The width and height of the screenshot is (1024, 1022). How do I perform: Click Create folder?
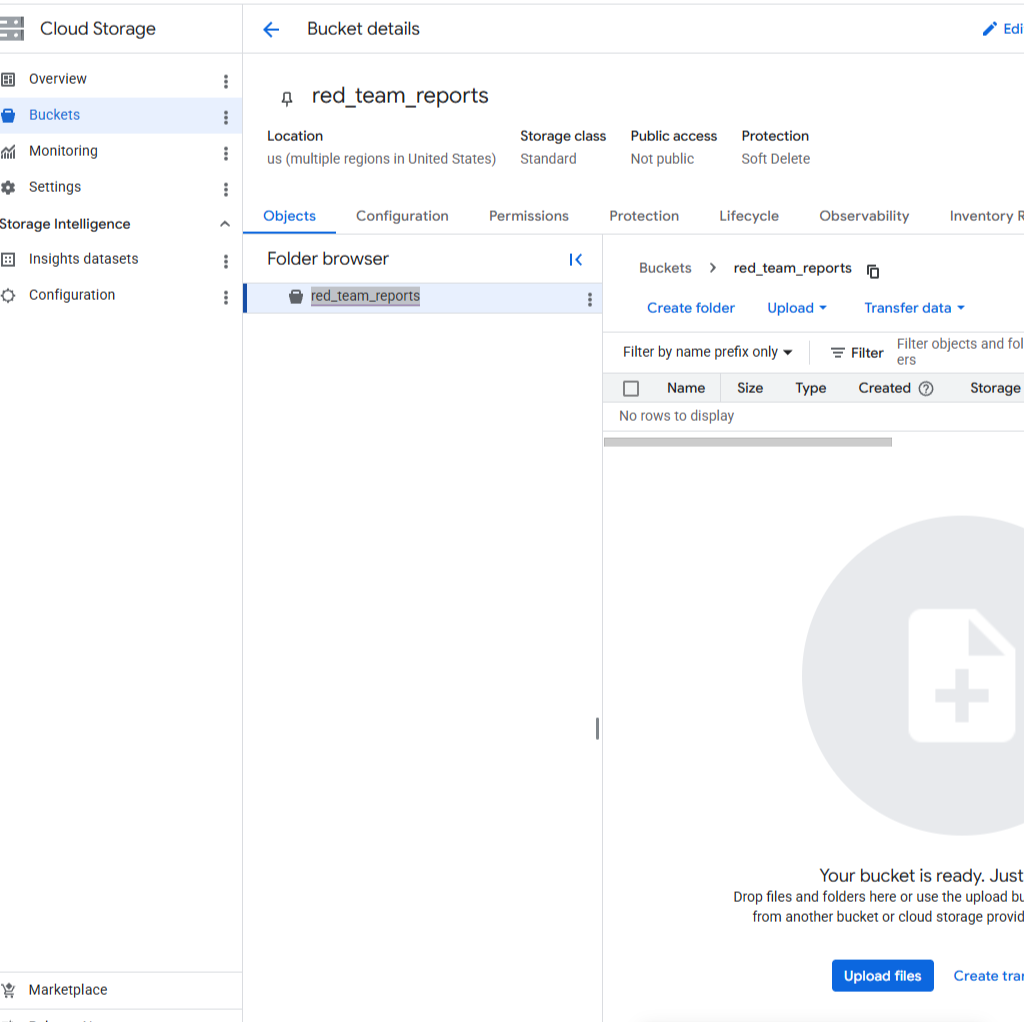[x=690, y=308]
